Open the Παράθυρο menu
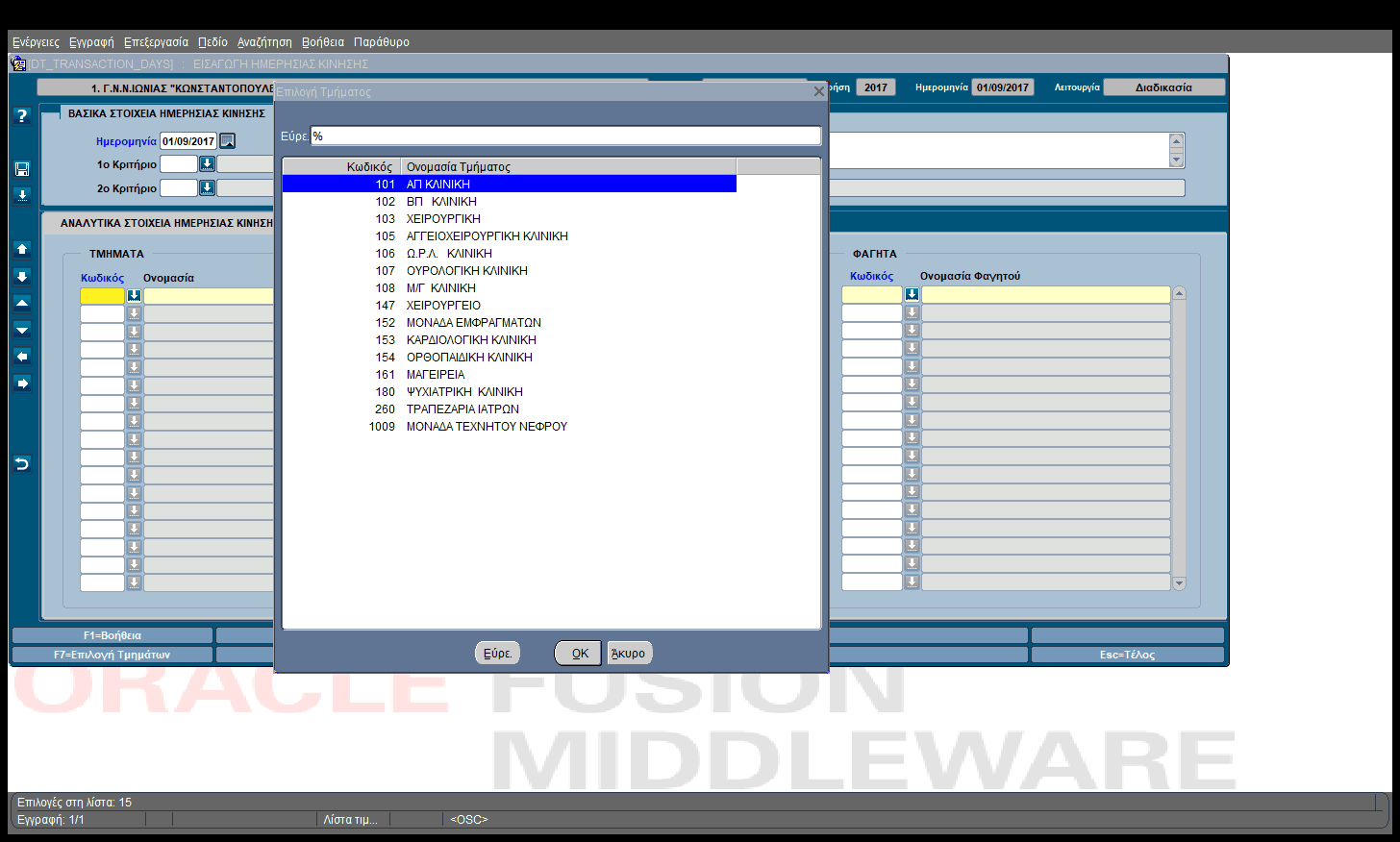1400x842 pixels. [382, 42]
